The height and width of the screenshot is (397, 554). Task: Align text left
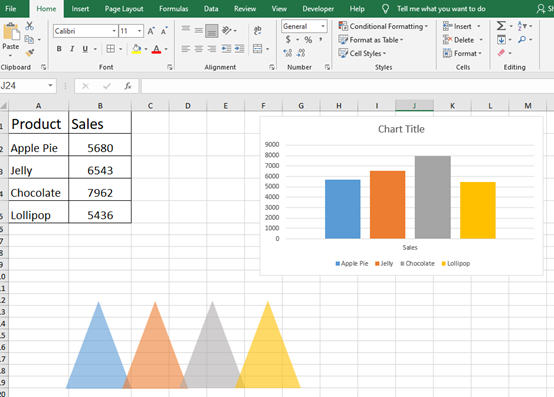[186, 49]
